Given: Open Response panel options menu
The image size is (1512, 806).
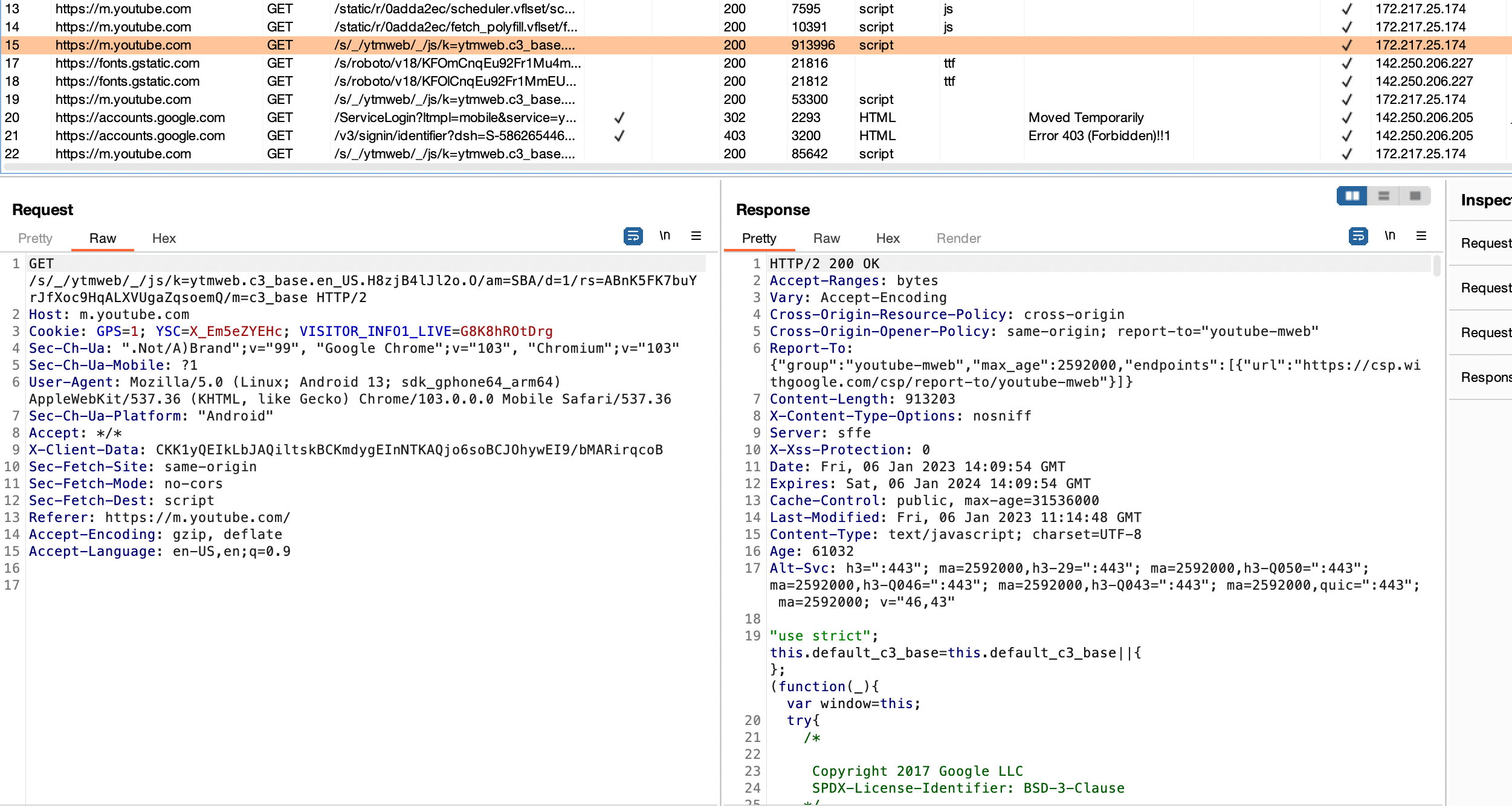Looking at the screenshot, I should [1421, 236].
